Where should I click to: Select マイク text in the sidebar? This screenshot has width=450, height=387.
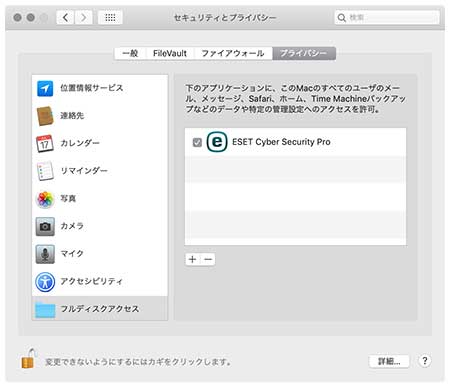72,254
